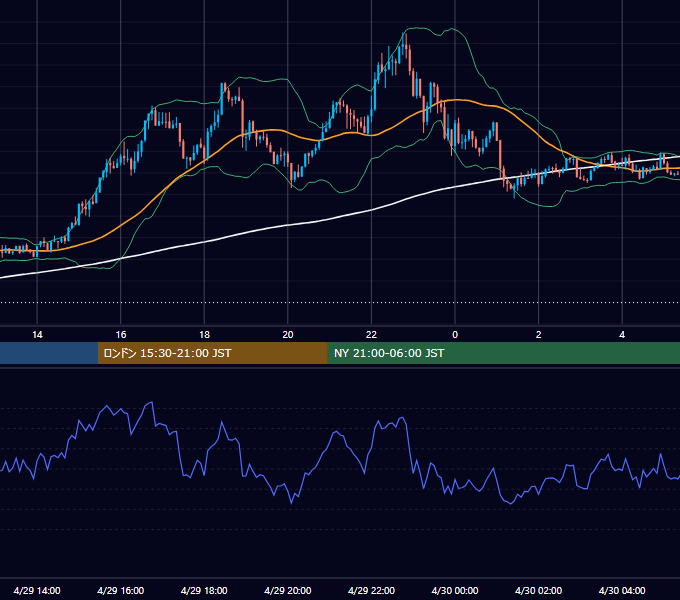This screenshot has height=600, width=680.
Task: Click the 4/30 02:00 date label
Action: [538, 590]
